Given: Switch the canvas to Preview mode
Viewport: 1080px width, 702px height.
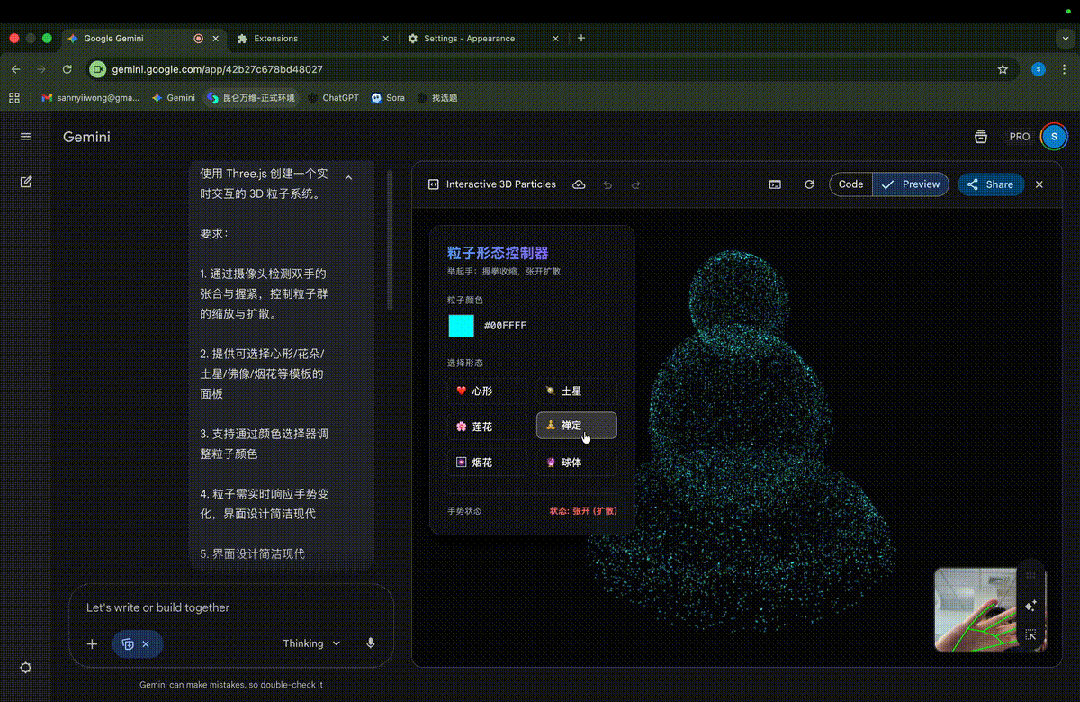Looking at the screenshot, I should [911, 185].
